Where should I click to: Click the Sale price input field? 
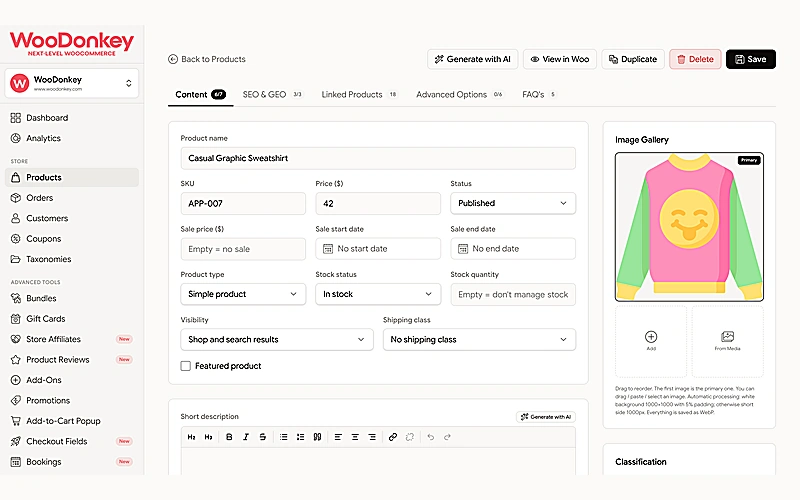click(243, 249)
